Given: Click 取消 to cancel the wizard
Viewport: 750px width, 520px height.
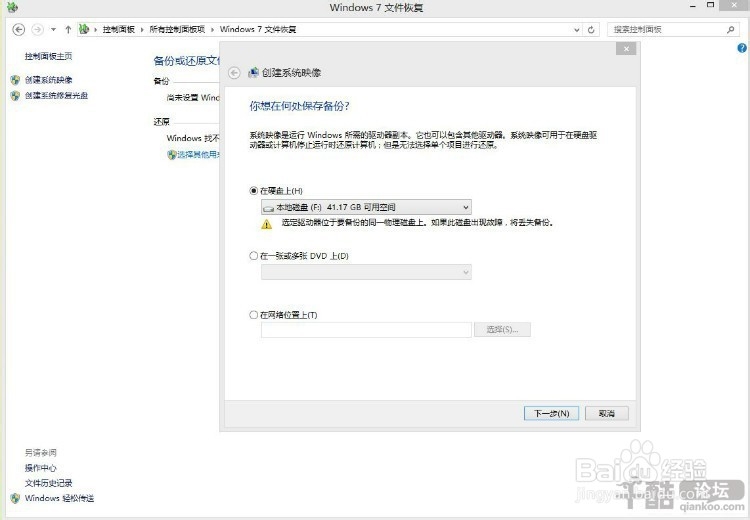Looking at the screenshot, I should click(x=607, y=413).
